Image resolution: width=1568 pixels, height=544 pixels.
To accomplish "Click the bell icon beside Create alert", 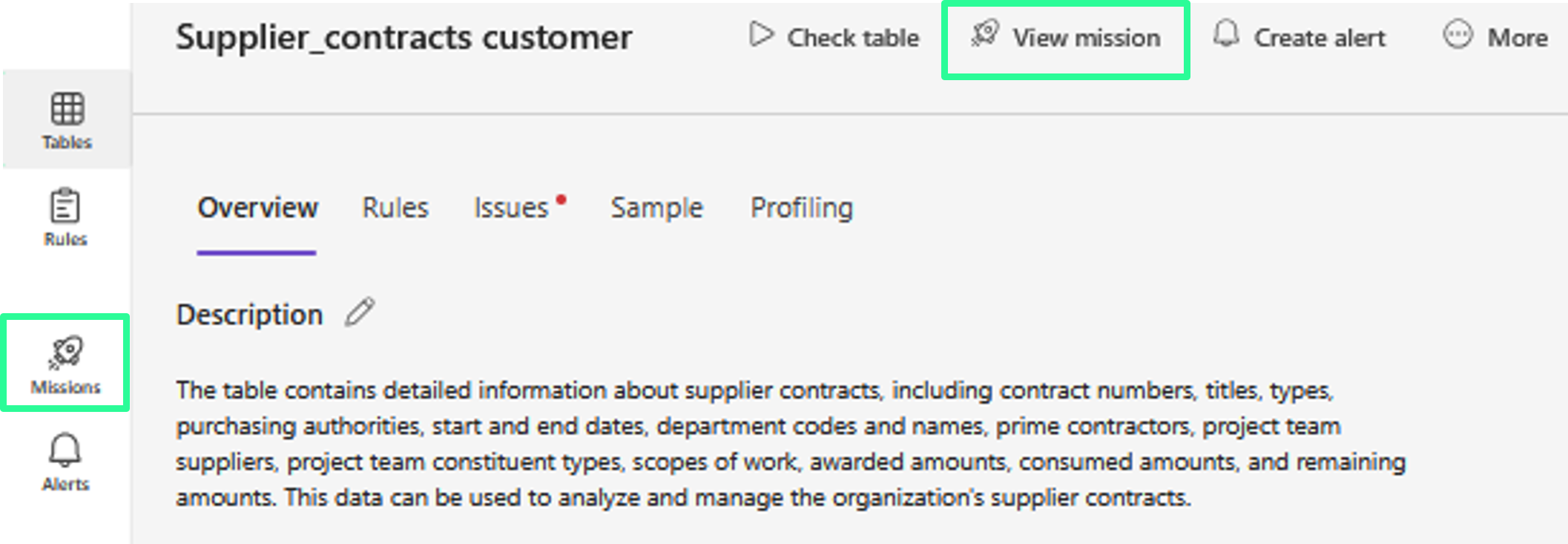I will click(1226, 34).
